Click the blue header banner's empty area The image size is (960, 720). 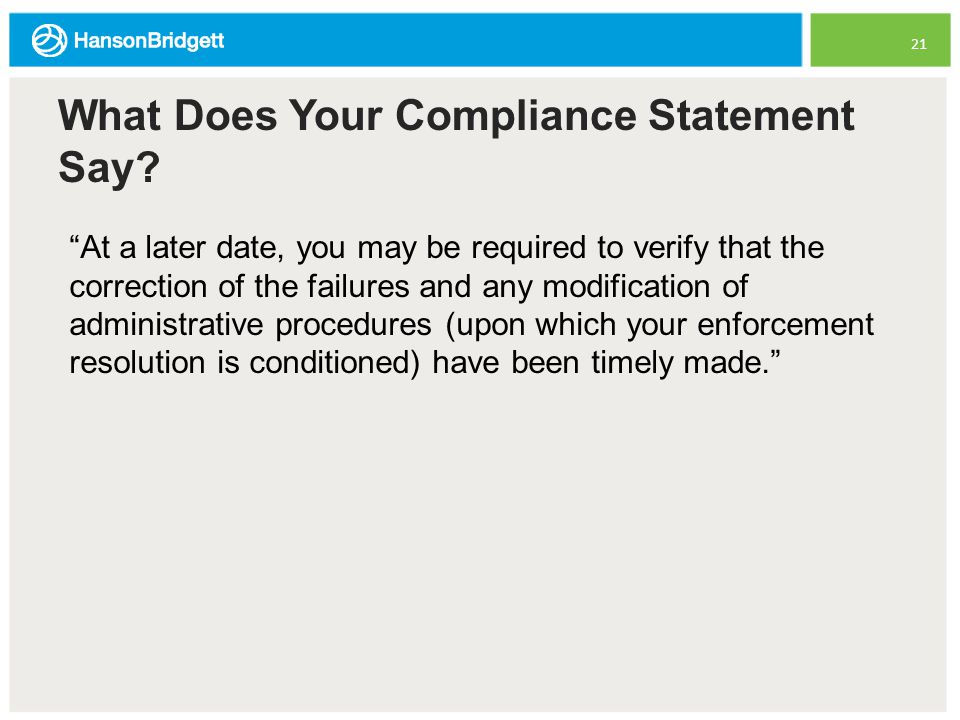(x=514, y=40)
